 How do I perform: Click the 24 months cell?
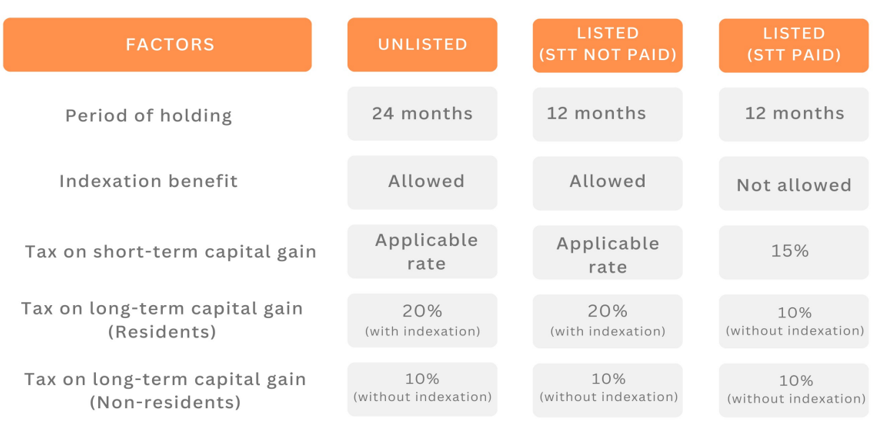pyautogui.click(x=422, y=114)
